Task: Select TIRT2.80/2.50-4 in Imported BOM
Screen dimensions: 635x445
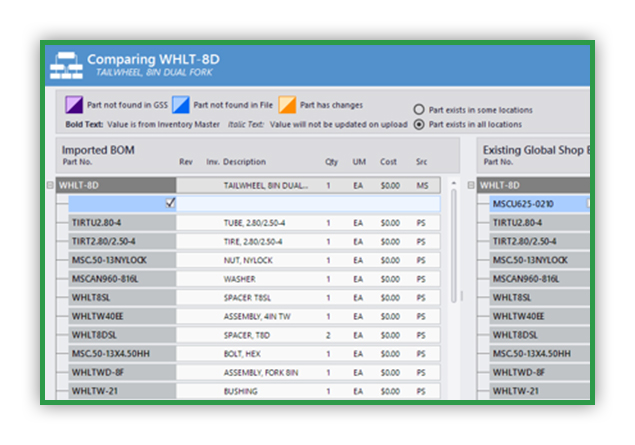Action: pos(122,241)
